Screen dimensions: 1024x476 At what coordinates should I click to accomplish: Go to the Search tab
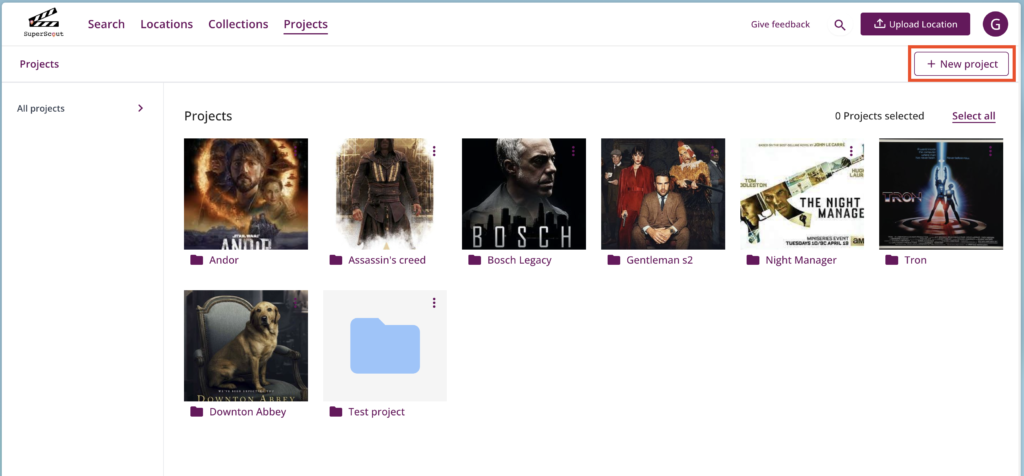coord(106,24)
